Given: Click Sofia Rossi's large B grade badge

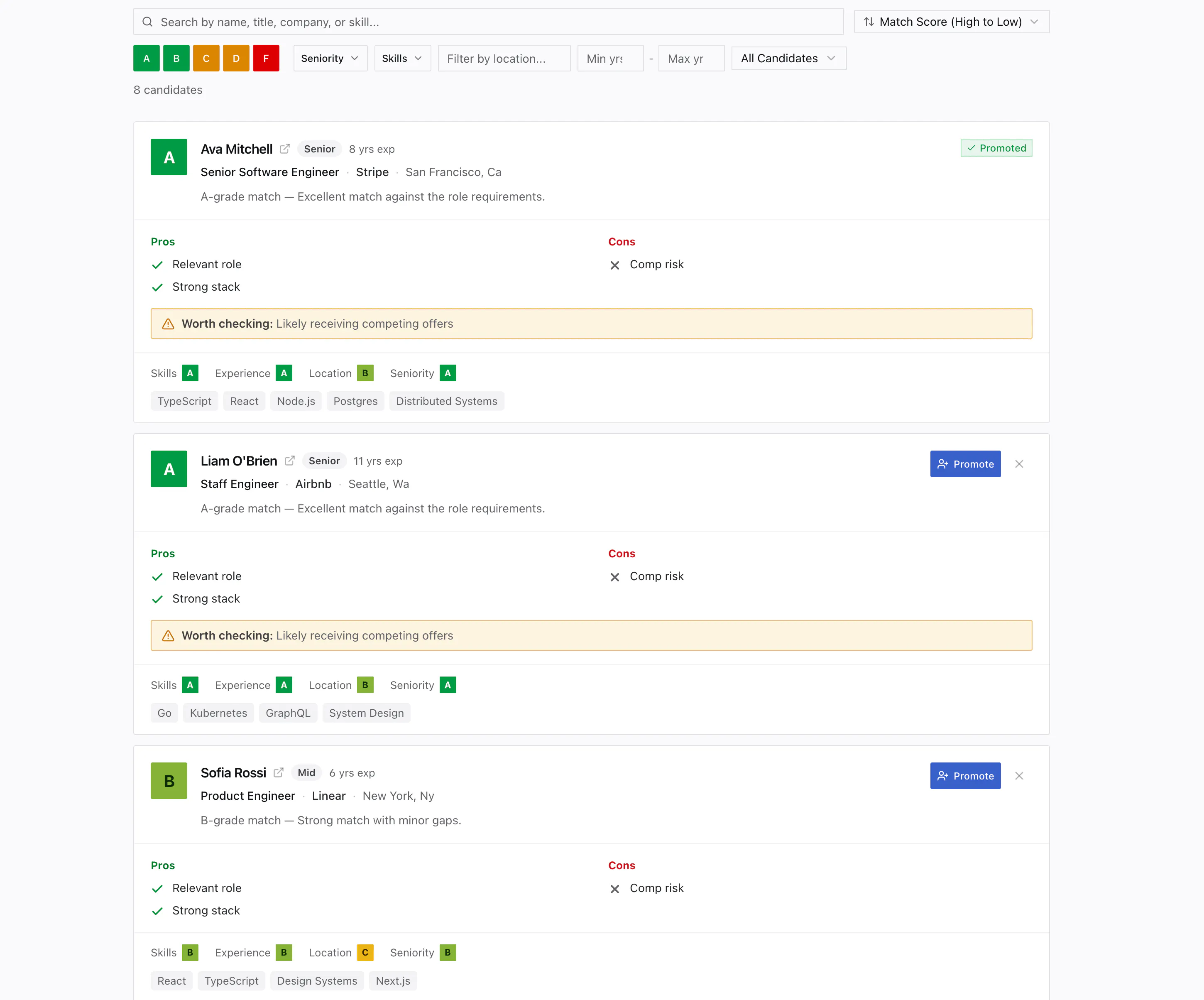Looking at the screenshot, I should (x=169, y=781).
